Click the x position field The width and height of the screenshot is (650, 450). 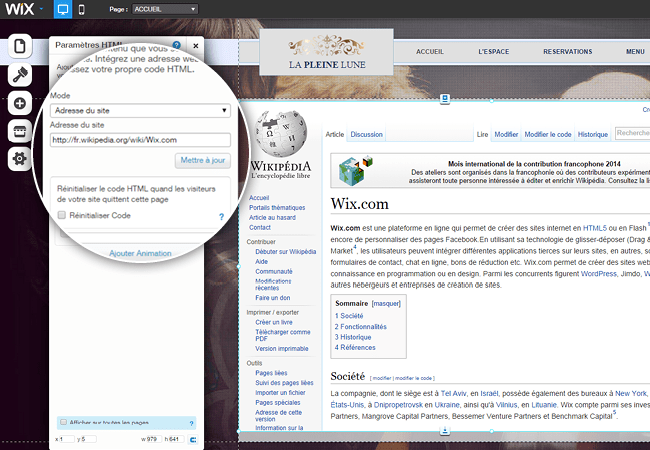pos(66,439)
